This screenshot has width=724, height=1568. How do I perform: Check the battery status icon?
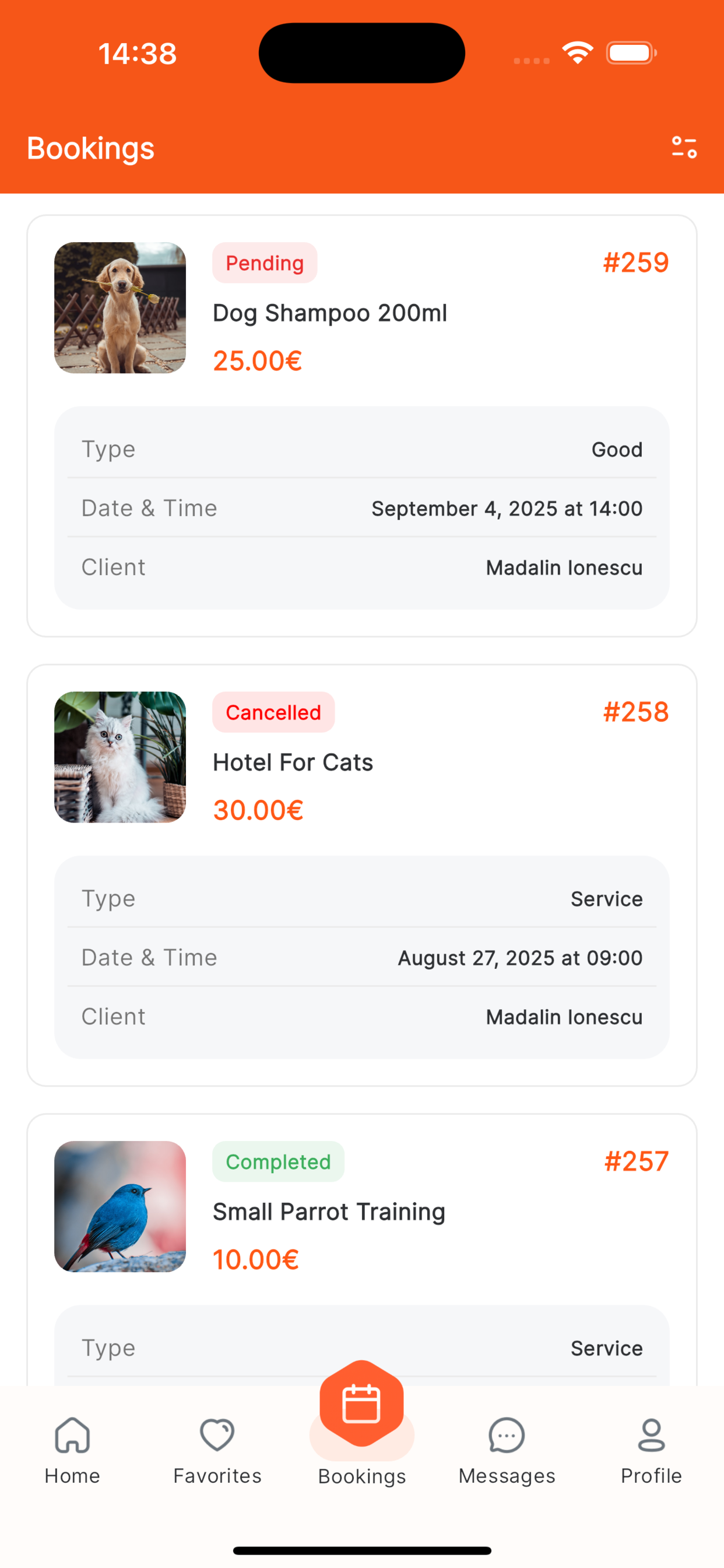(x=631, y=53)
